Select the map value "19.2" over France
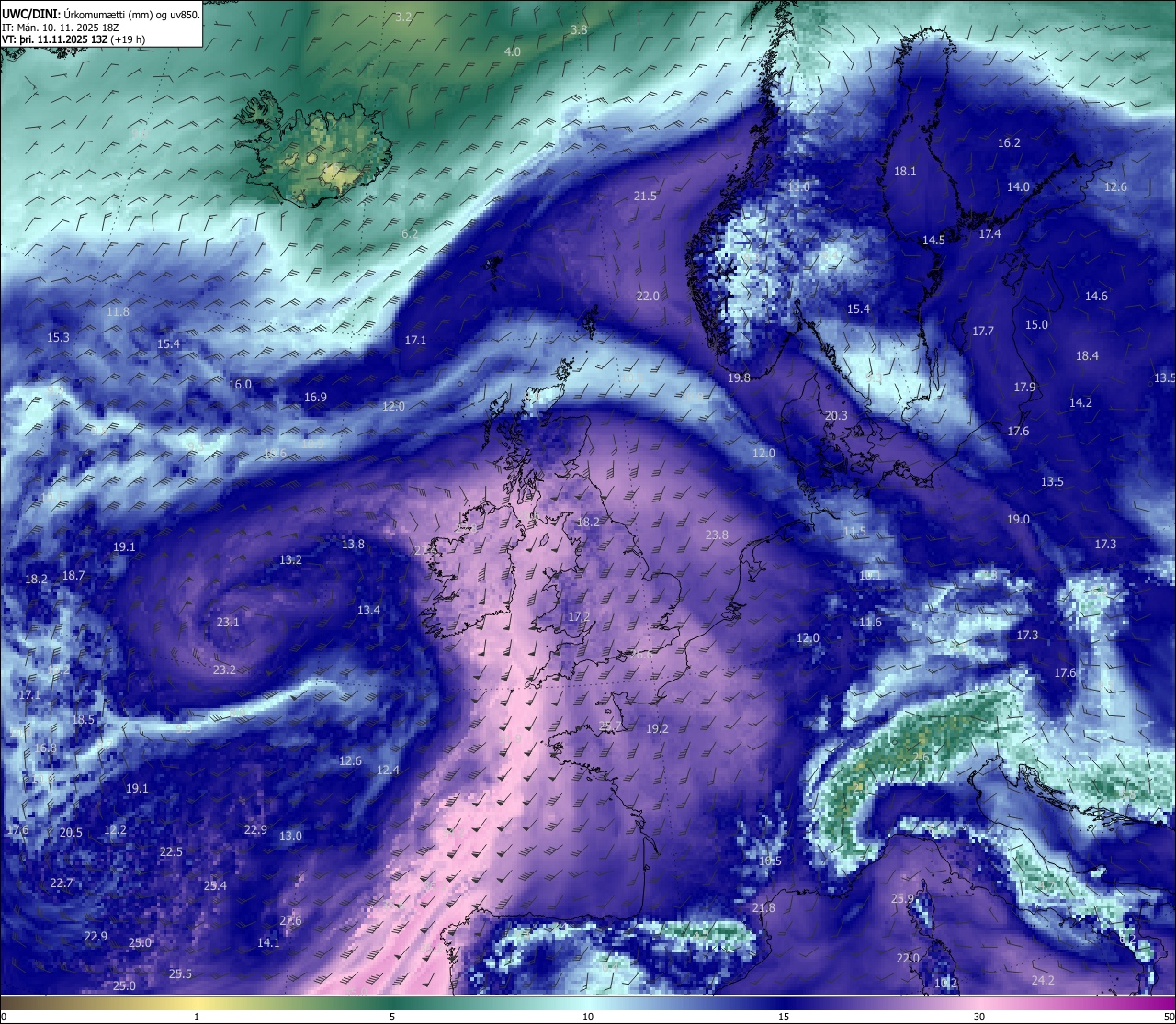1176x1024 pixels. (657, 729)
